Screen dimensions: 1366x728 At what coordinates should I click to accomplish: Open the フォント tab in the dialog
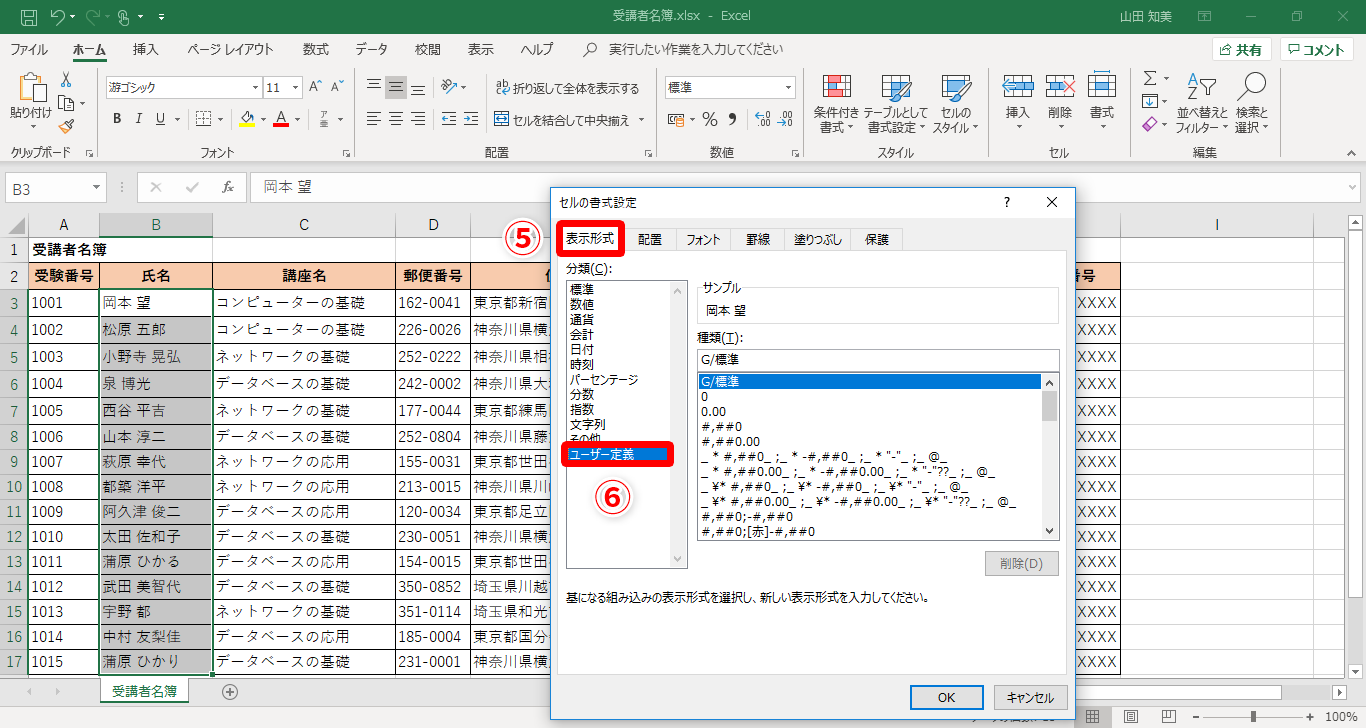[x=703, y=239]
